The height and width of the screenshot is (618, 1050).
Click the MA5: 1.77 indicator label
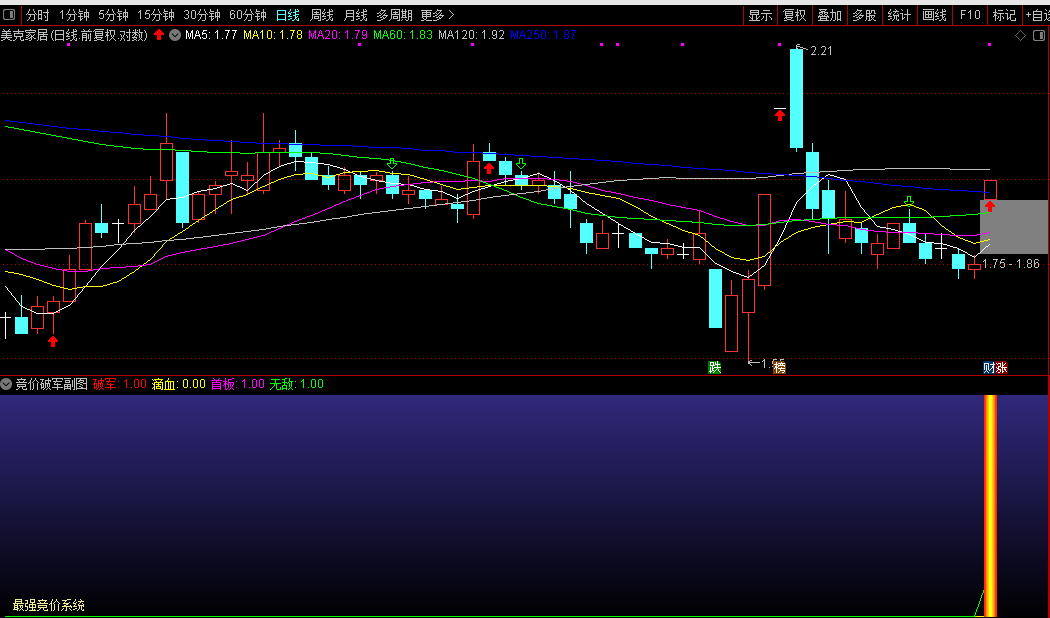pos(211,35)
